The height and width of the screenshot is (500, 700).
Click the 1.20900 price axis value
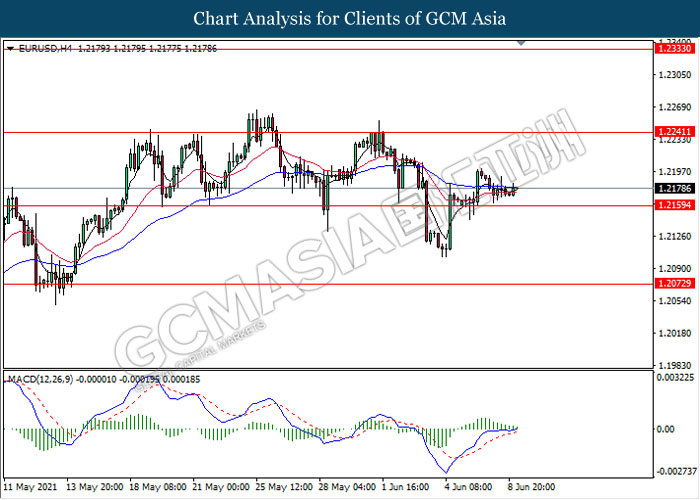click(x=674, y=269)
